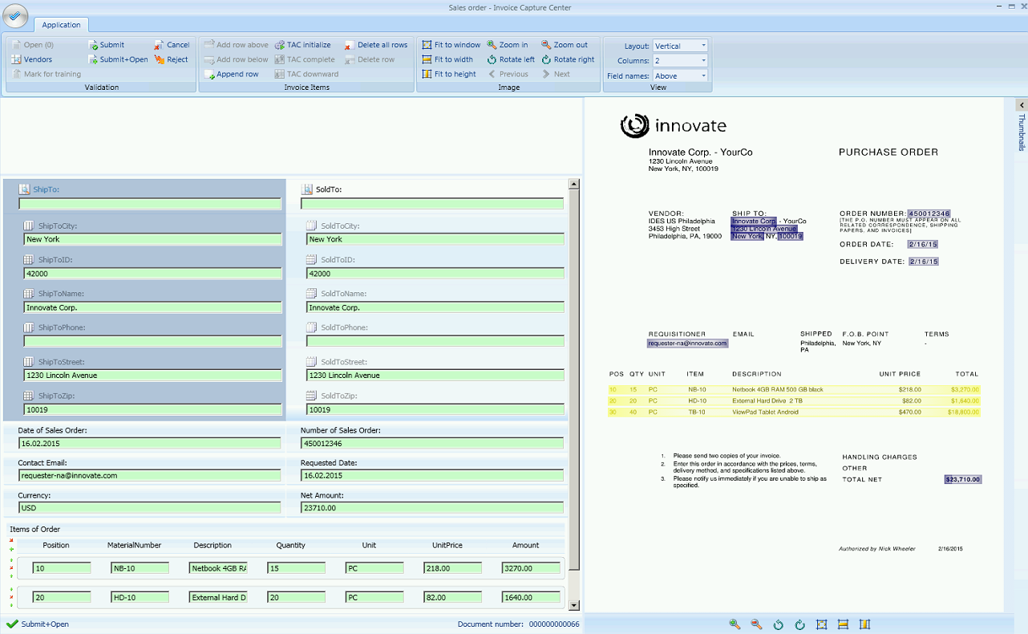Click rotate left icon below document
Image resolution: width=1028 pixels, height=634 pixels.
778,624
